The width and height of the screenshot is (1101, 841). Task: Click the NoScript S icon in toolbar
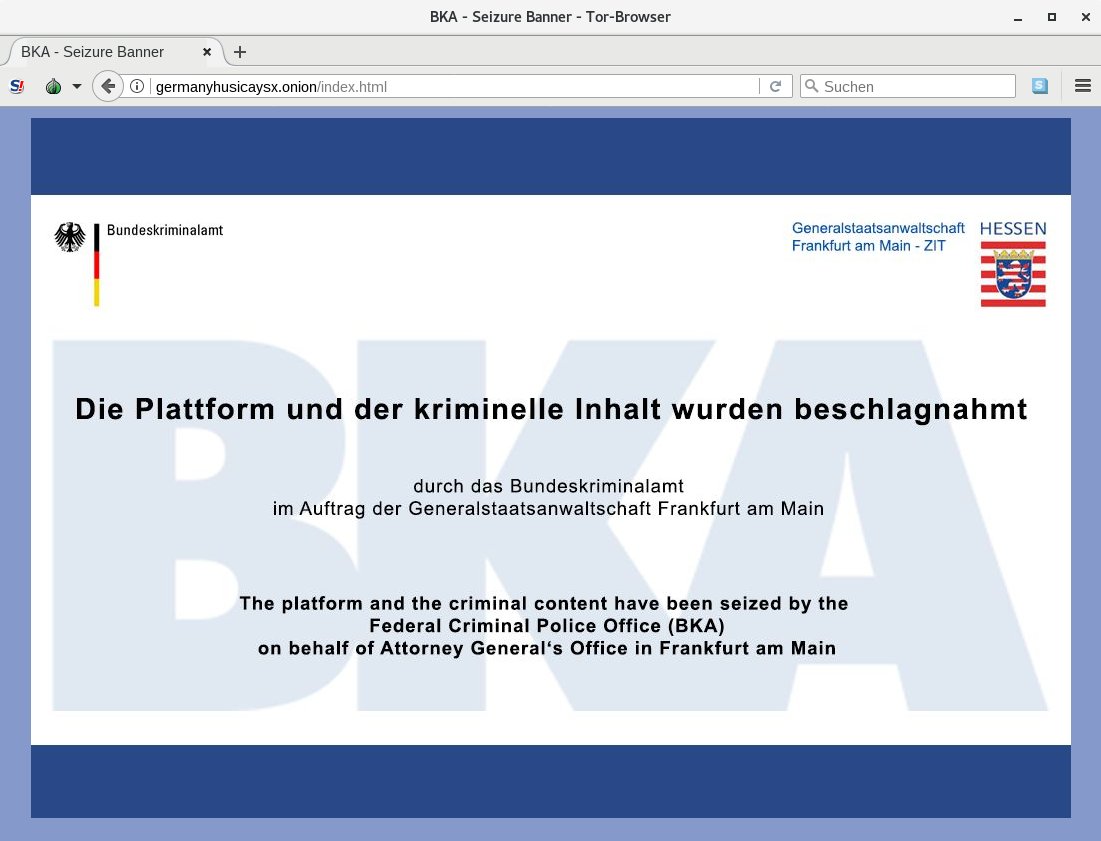pyautogui.click(x=17, y=86)
